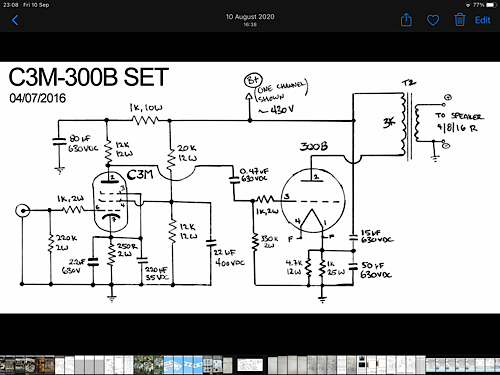Tap the '50µF 630VDC' capacitor label
Image resolution: width=500 pixels, height=375 pixels.
(376, 270)
